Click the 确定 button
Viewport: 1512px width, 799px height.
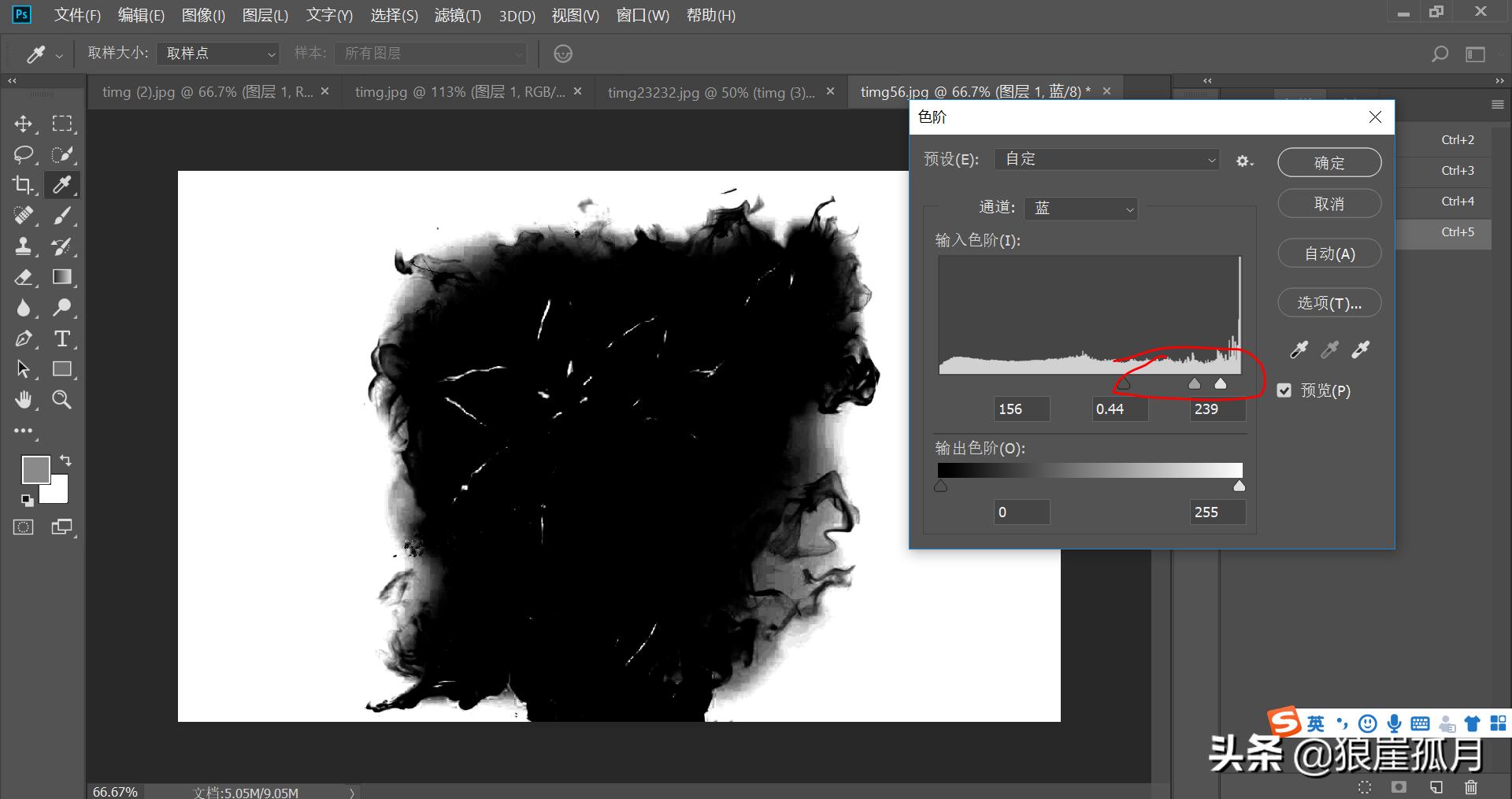1329,162
